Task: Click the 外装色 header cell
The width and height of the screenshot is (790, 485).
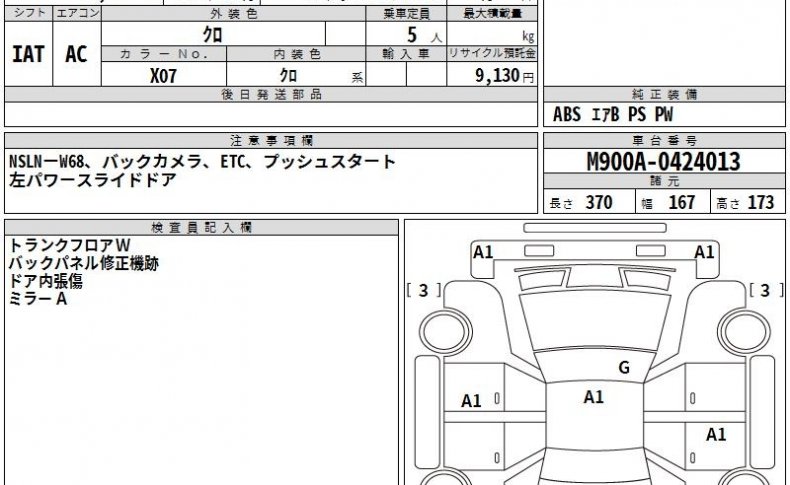Action: point(233,14)
